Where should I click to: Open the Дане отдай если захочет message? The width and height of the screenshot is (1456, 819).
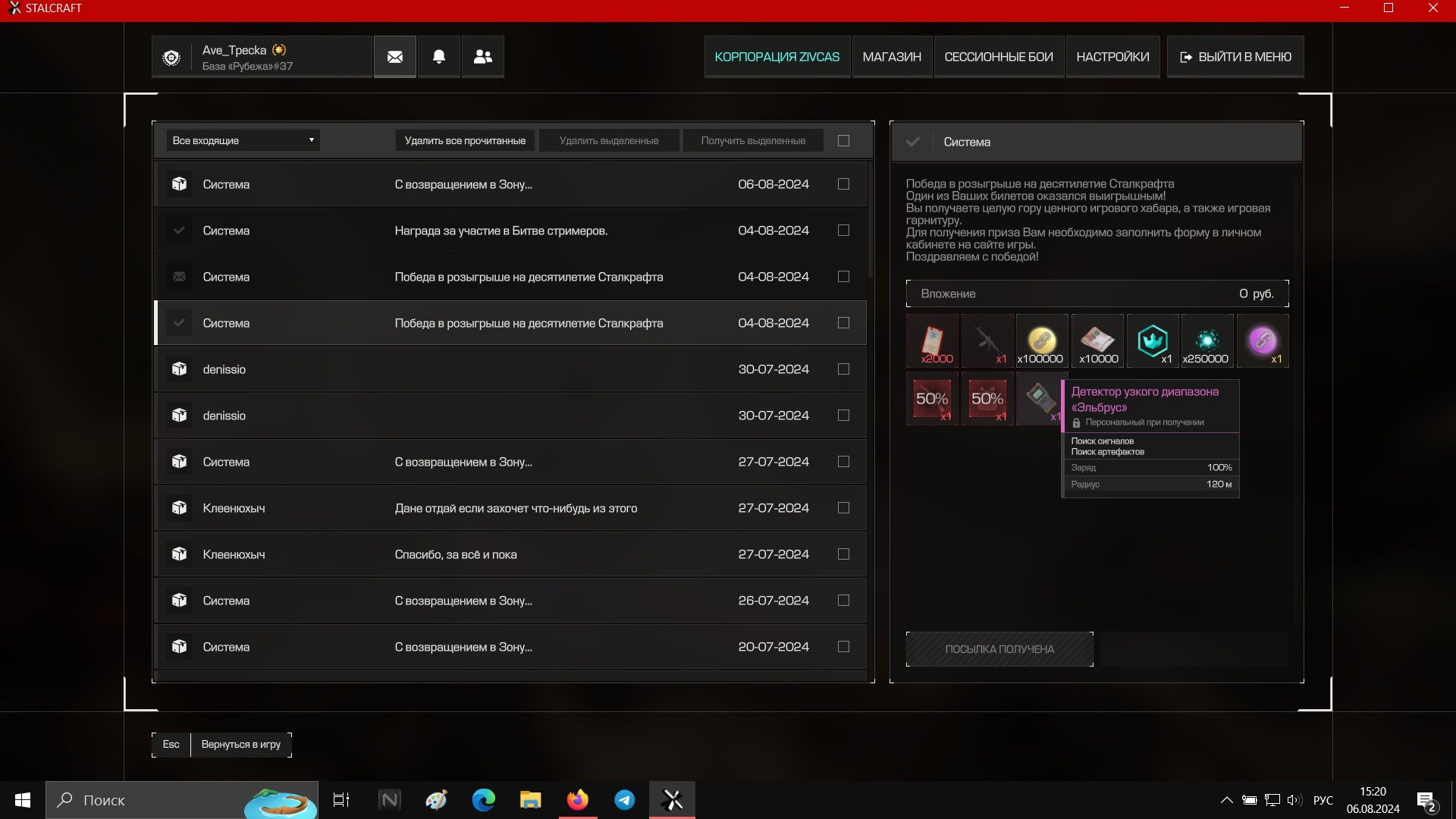click(x=510, y=508)
